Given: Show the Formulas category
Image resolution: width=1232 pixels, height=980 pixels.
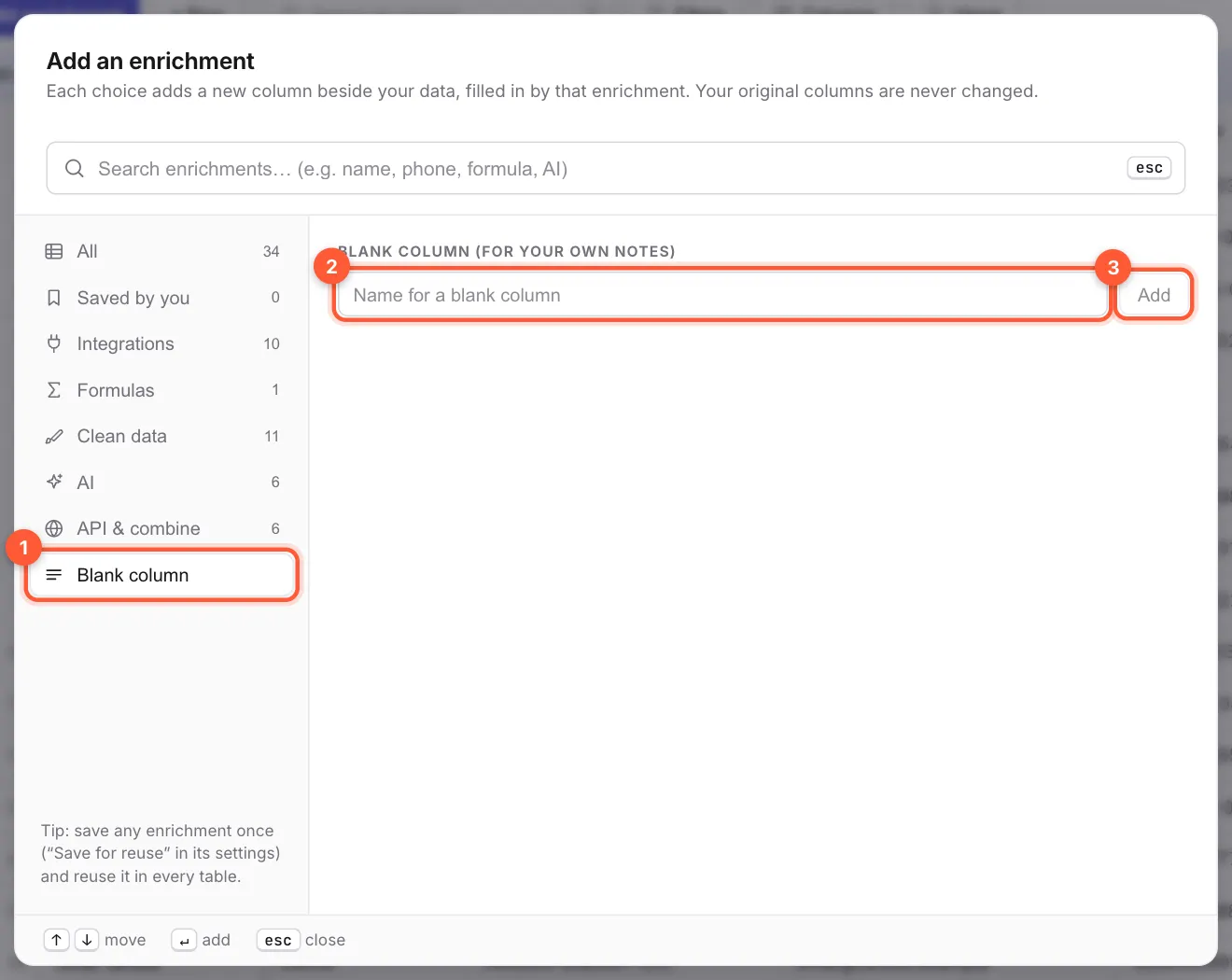Looking at the screenshot, I should point(162,390).
